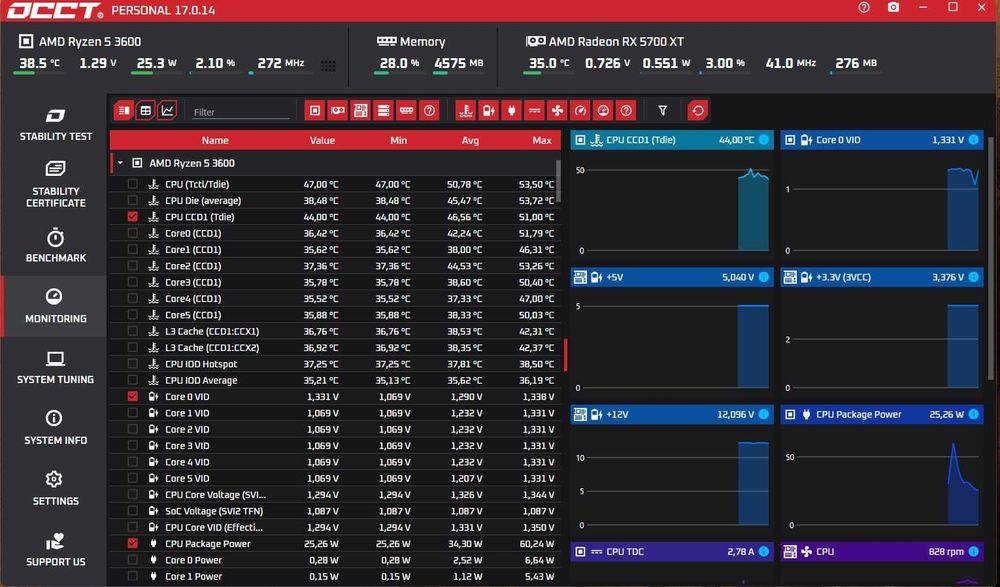
Task: Toggle temperature sensor type filter
Action: (466, 110)
